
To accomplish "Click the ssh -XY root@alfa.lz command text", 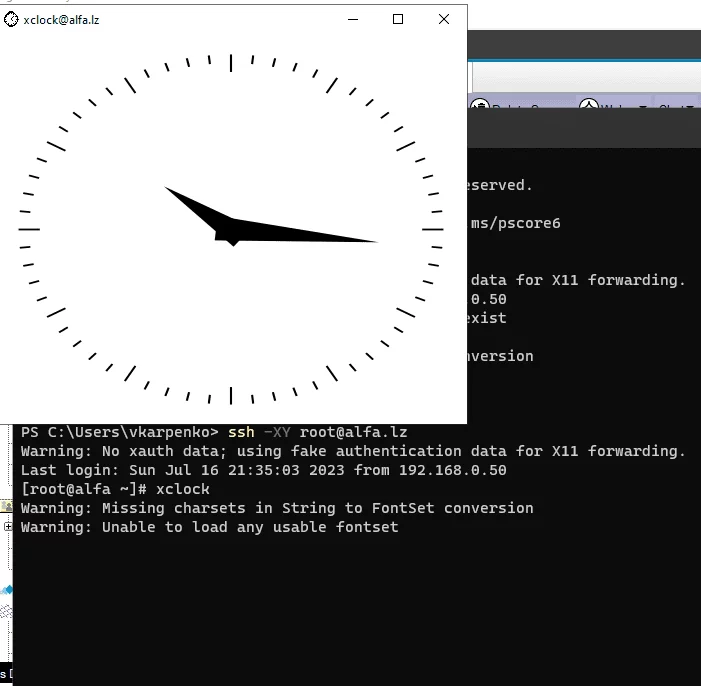I will 317,432.
